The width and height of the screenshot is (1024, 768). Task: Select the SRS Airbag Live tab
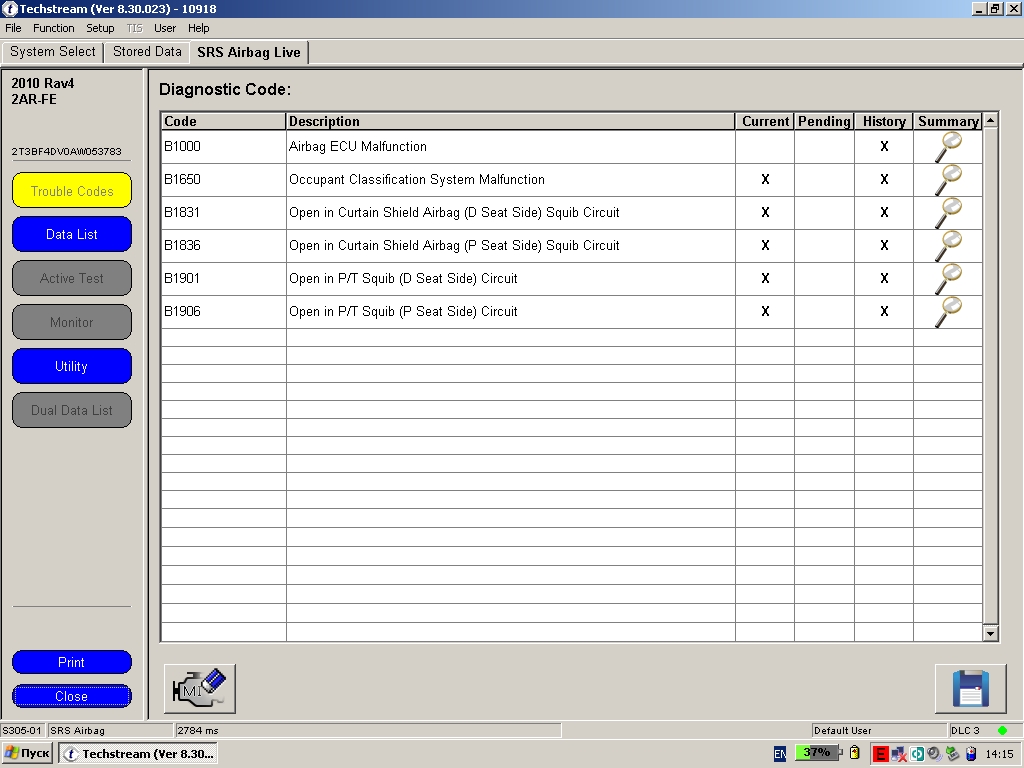coord(249,52)
